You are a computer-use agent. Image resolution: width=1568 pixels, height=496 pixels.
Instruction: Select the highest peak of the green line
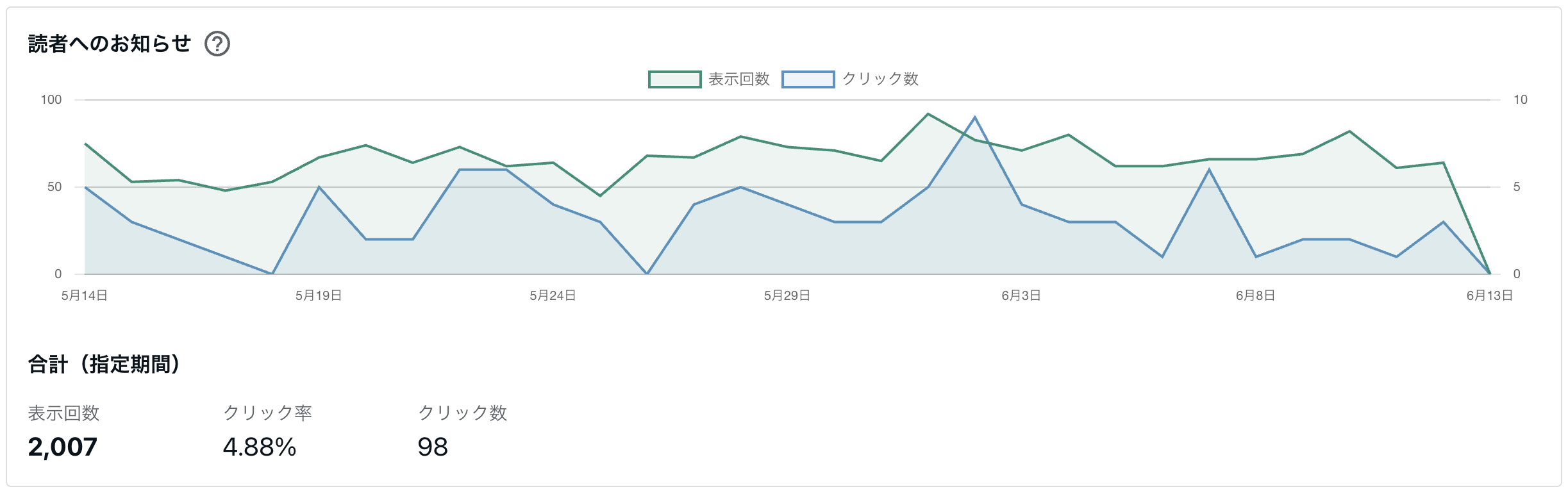pyautogui.click(x=928, y=114)
